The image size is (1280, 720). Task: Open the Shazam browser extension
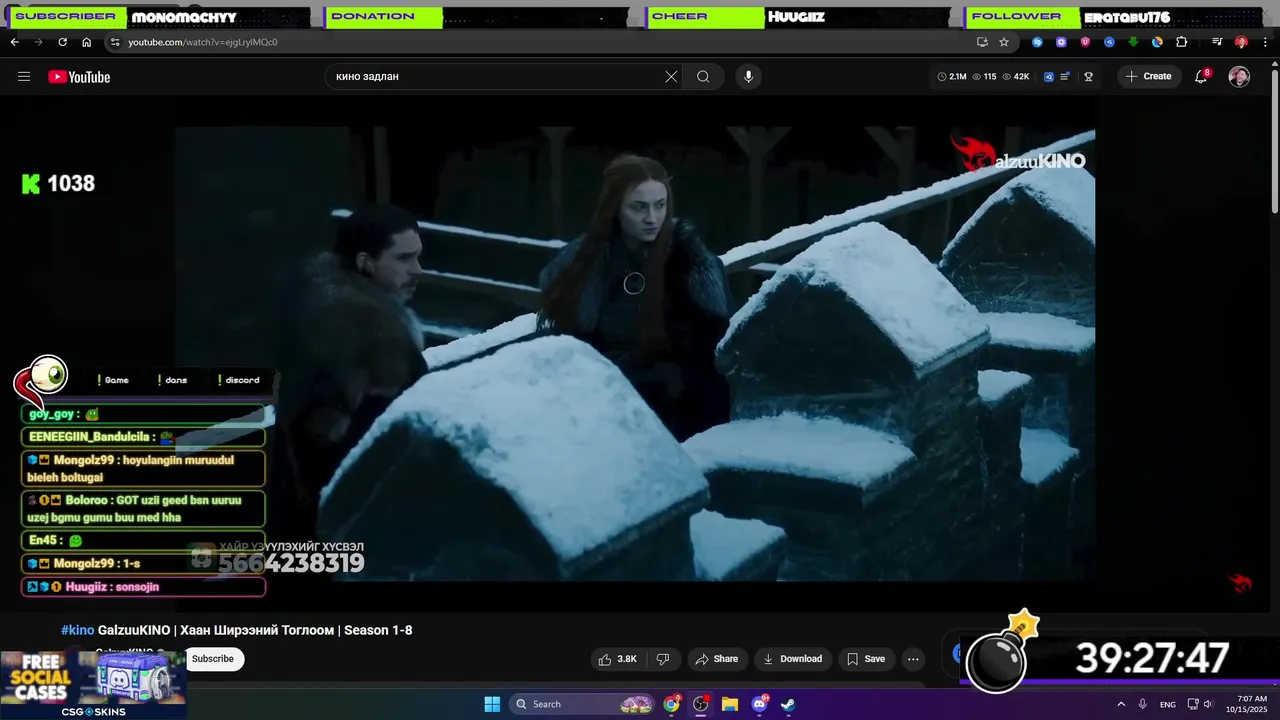[x=1037, y=42]
